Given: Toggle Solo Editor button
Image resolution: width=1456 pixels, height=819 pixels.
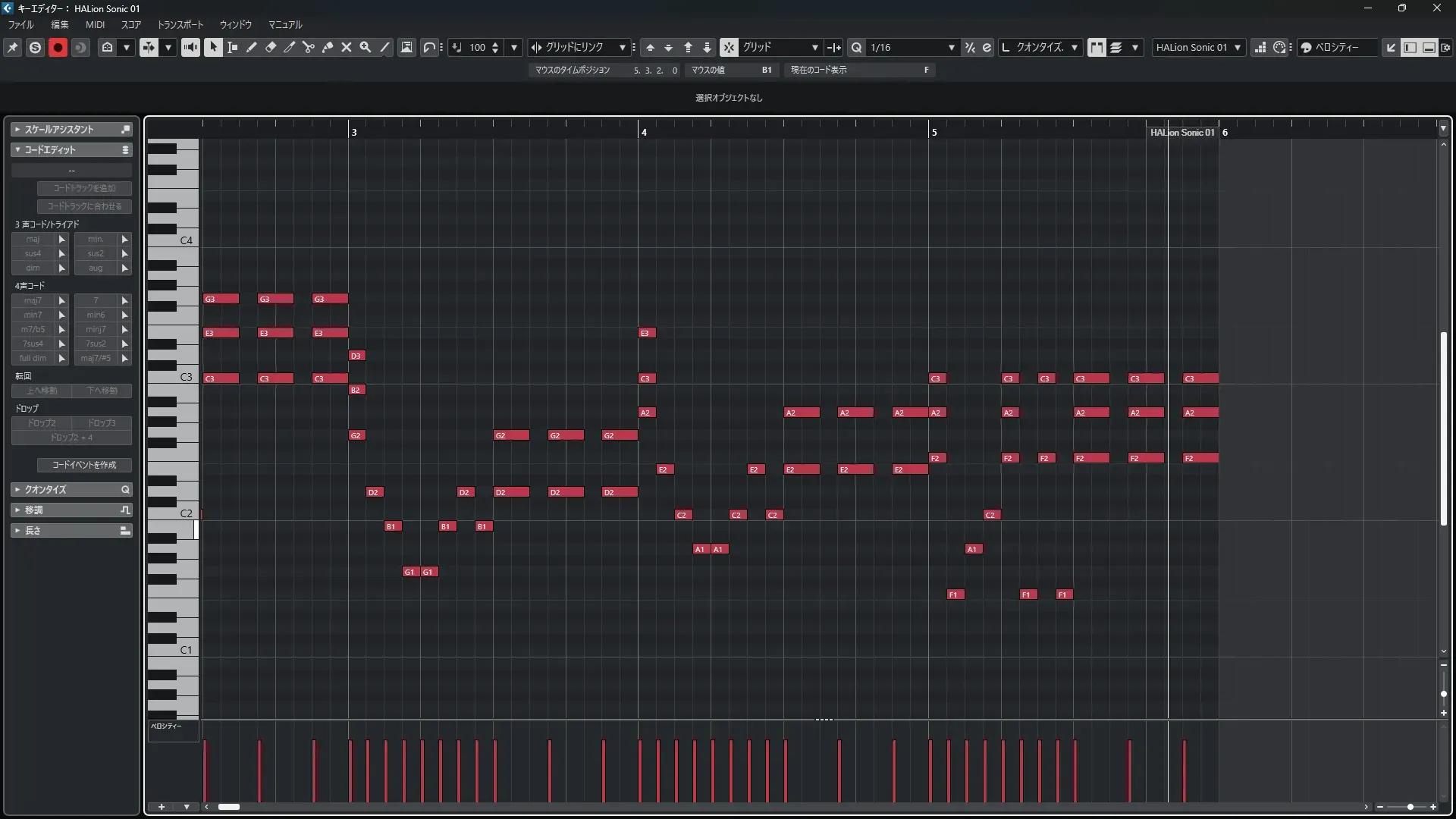Looking at the screenshot, I should pyautogui.click(x=35, y=47).
